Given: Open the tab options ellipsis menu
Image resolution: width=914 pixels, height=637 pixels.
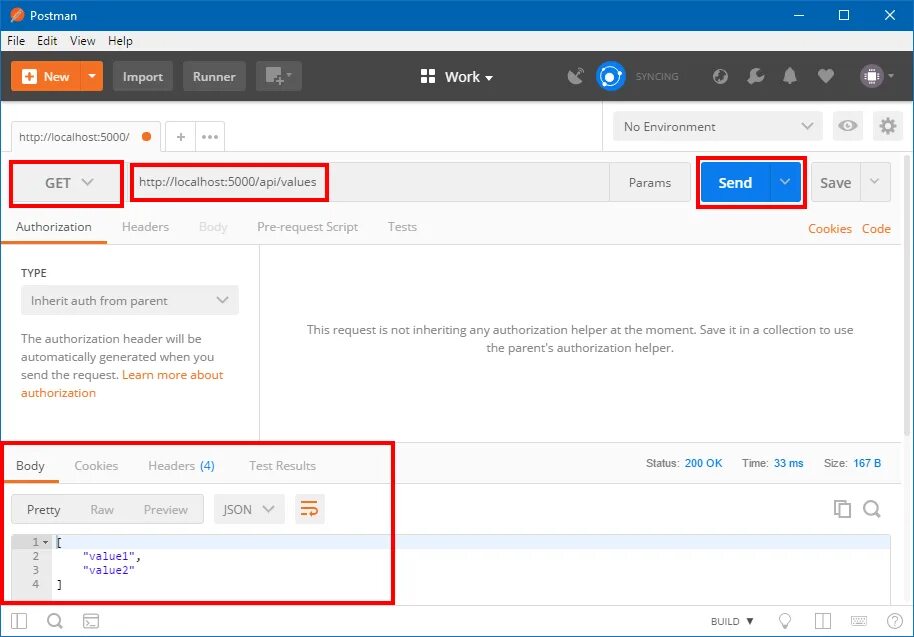Looking at the screenshot, I should tap(210, 137).
